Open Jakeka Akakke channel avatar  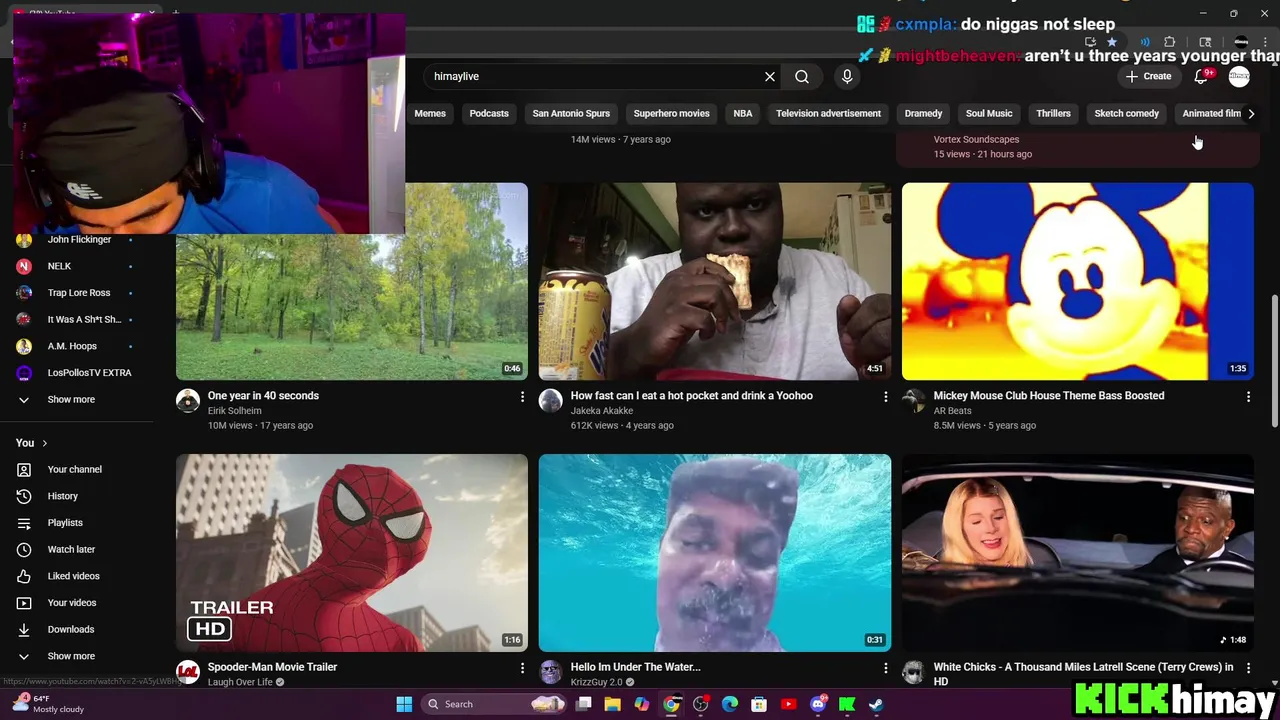pyautogui.click(x=551, y=401)
